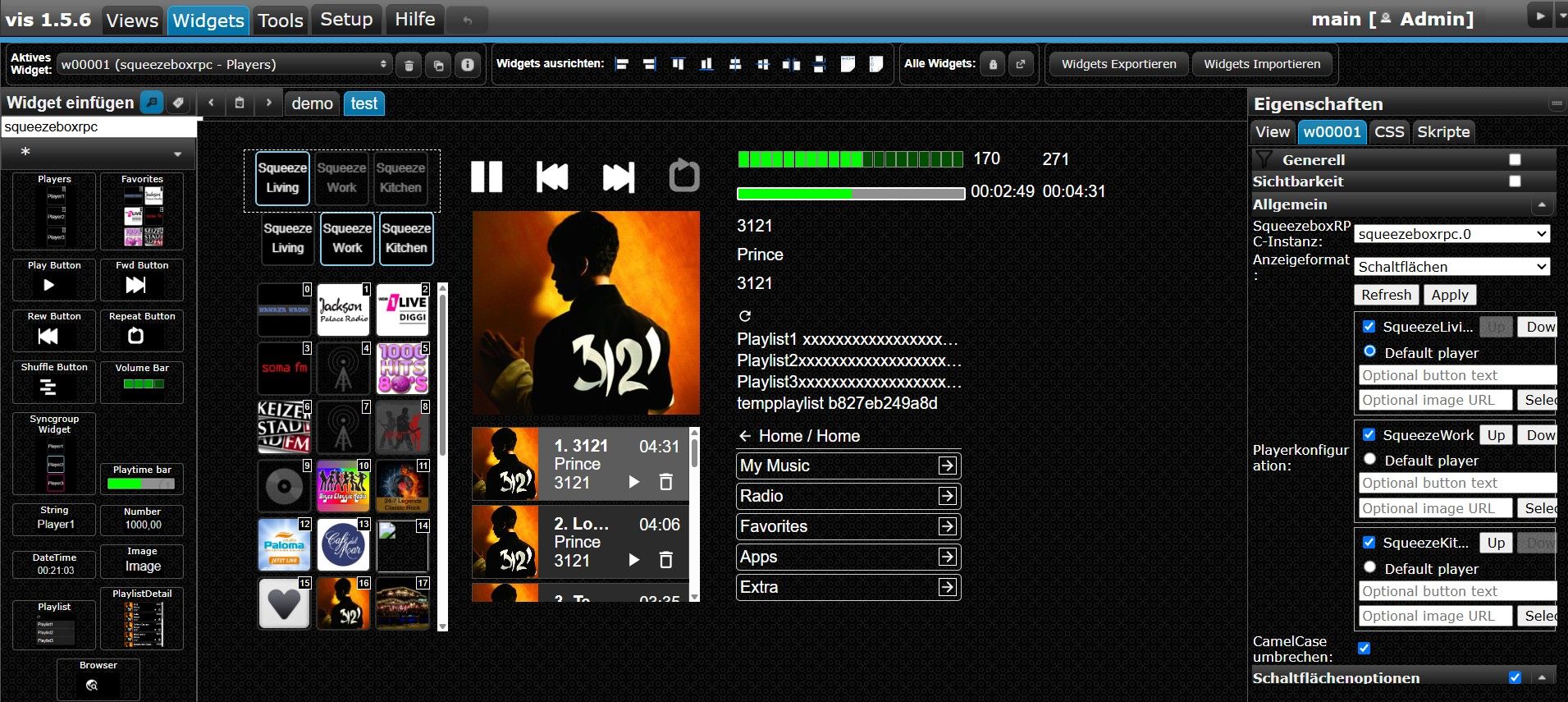Align widgets to the bottom edge
The width and height of the screenshot is (1568, 702).
pos(706,64)
